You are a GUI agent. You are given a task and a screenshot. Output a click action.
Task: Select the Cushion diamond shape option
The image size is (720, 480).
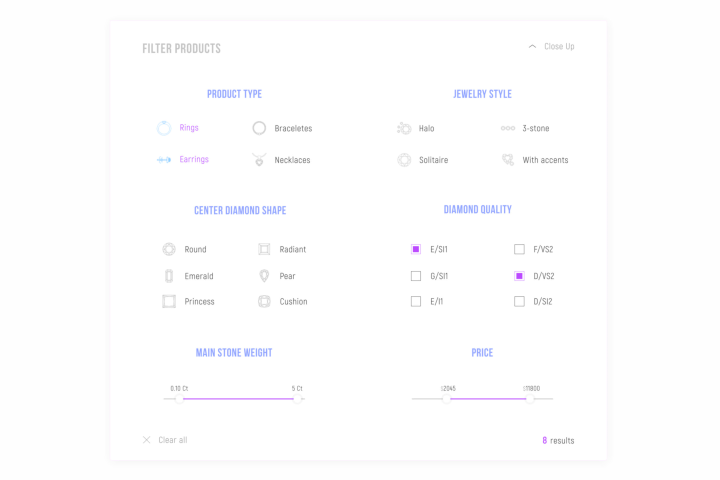pos(264,301)
